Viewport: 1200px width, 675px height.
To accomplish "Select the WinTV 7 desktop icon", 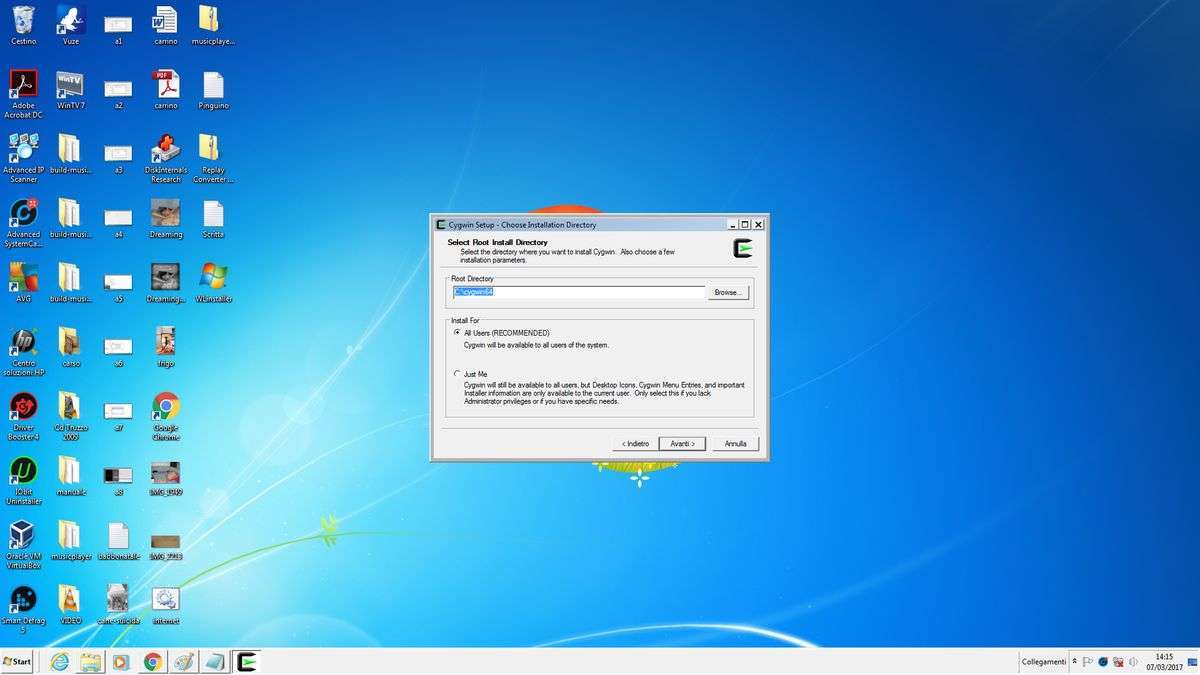I will 70,90.
